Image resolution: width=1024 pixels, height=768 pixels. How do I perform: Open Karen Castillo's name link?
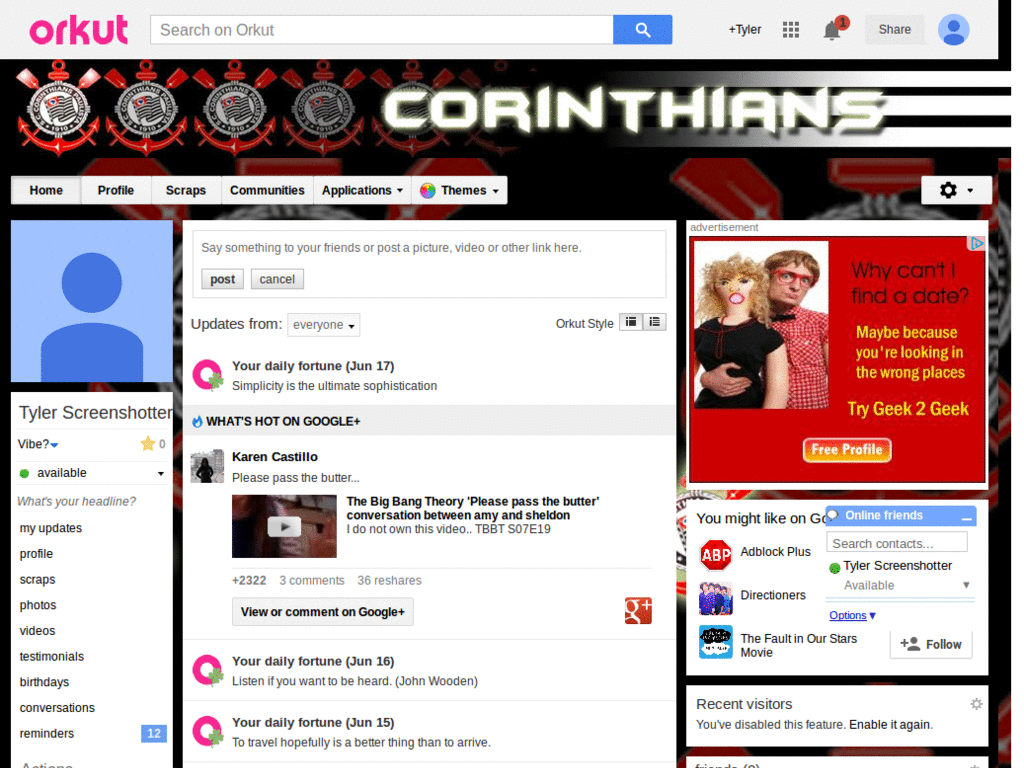(x=274, y=456)
